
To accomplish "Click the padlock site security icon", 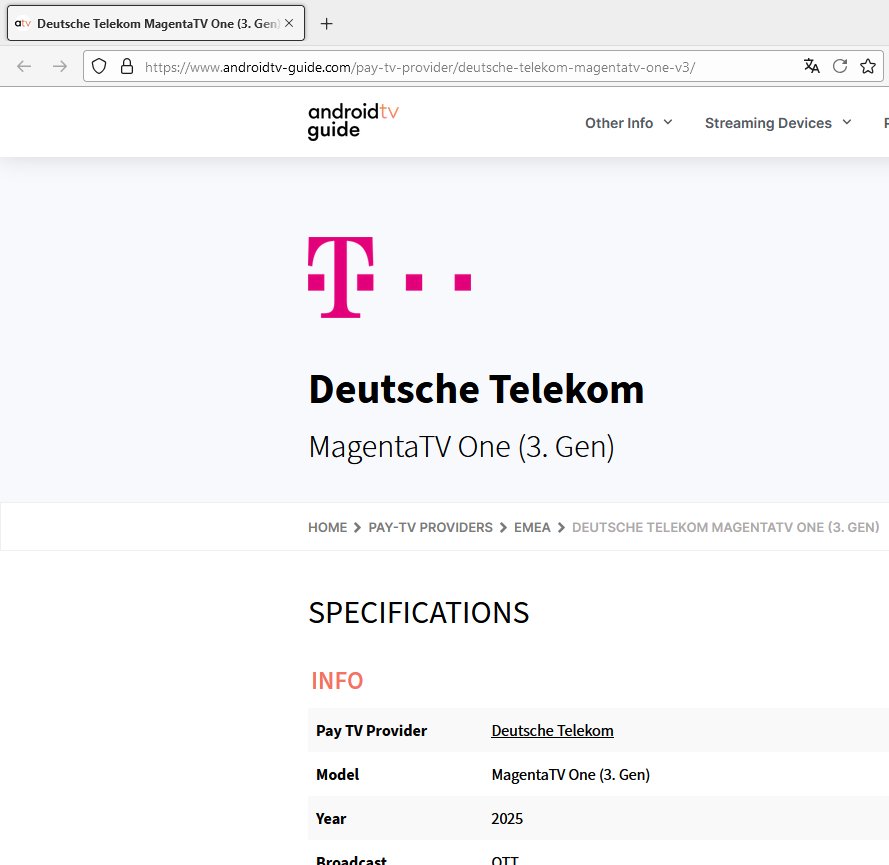I will 126,66.
